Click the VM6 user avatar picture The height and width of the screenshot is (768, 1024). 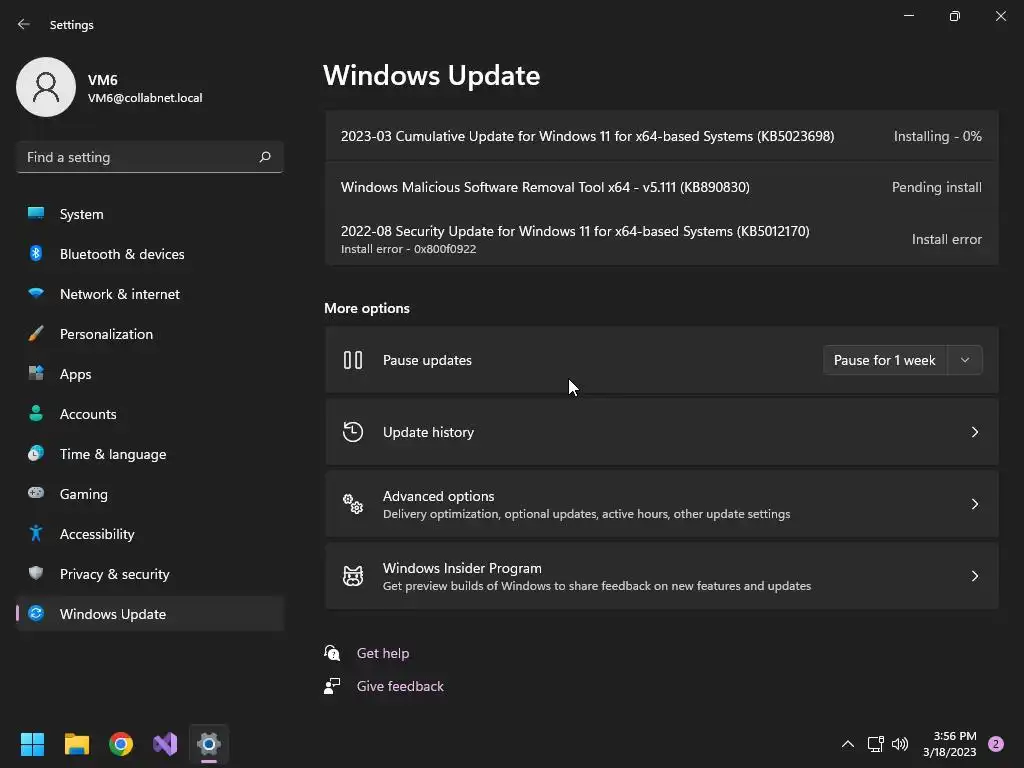(x=46, y=87)
